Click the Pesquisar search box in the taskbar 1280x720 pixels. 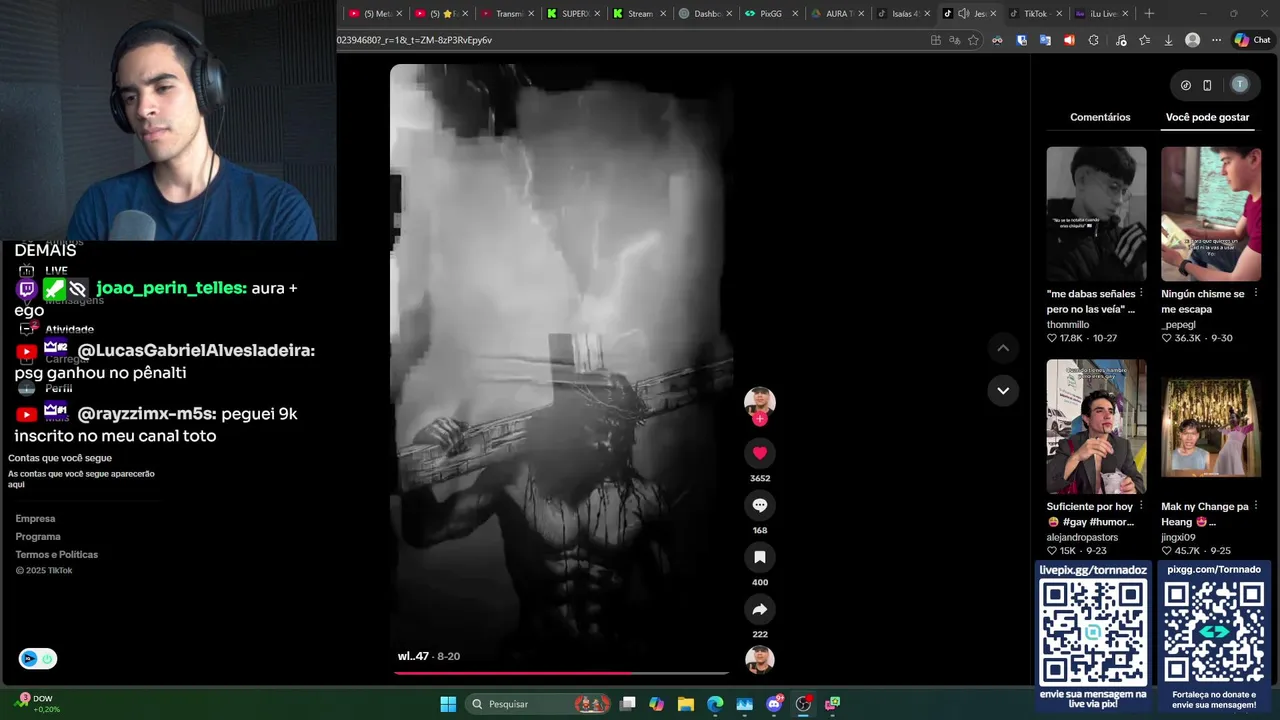click(x=540, y=704)
